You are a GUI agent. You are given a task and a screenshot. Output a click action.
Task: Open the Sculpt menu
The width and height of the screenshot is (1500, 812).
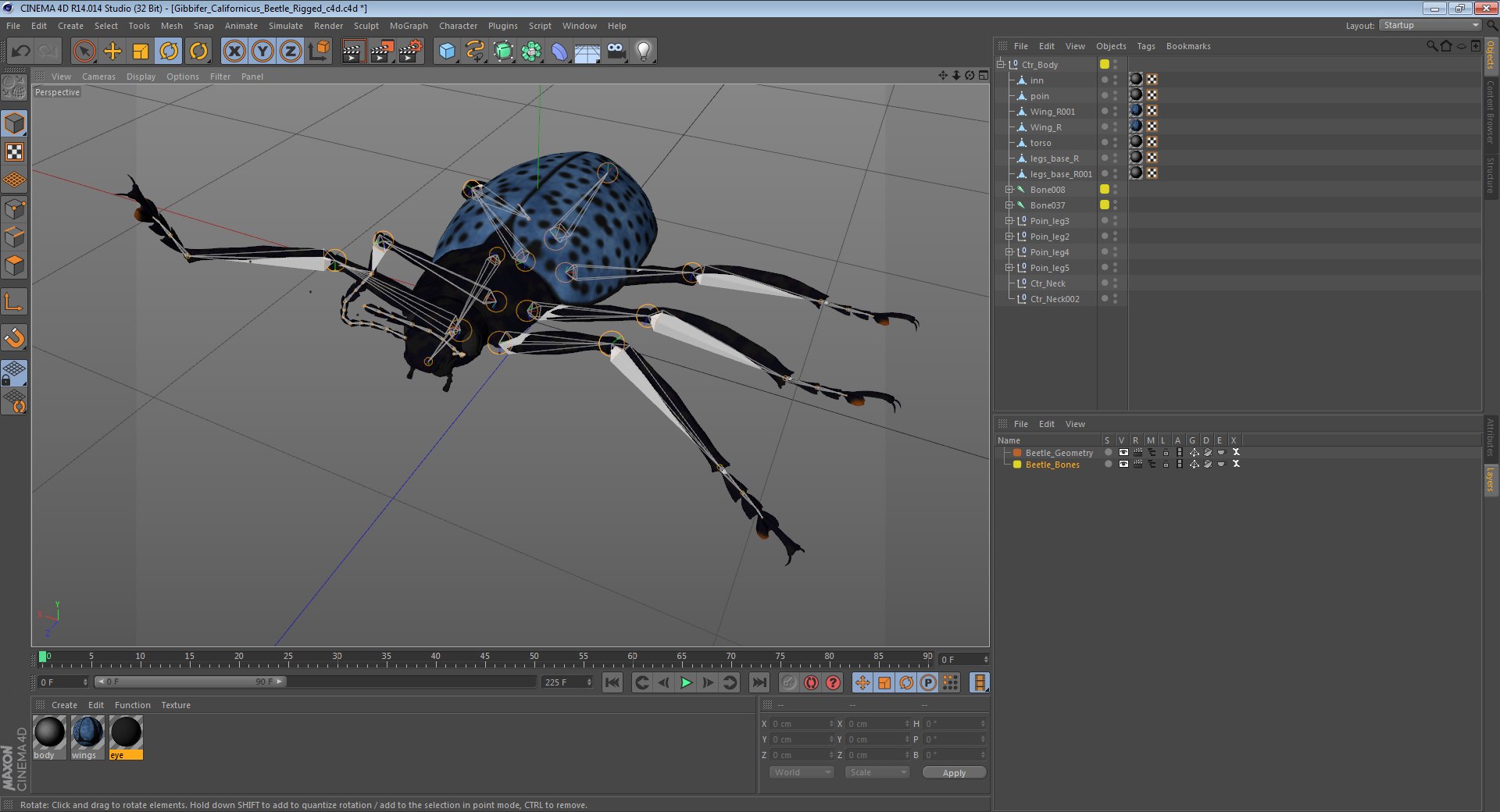366,26
